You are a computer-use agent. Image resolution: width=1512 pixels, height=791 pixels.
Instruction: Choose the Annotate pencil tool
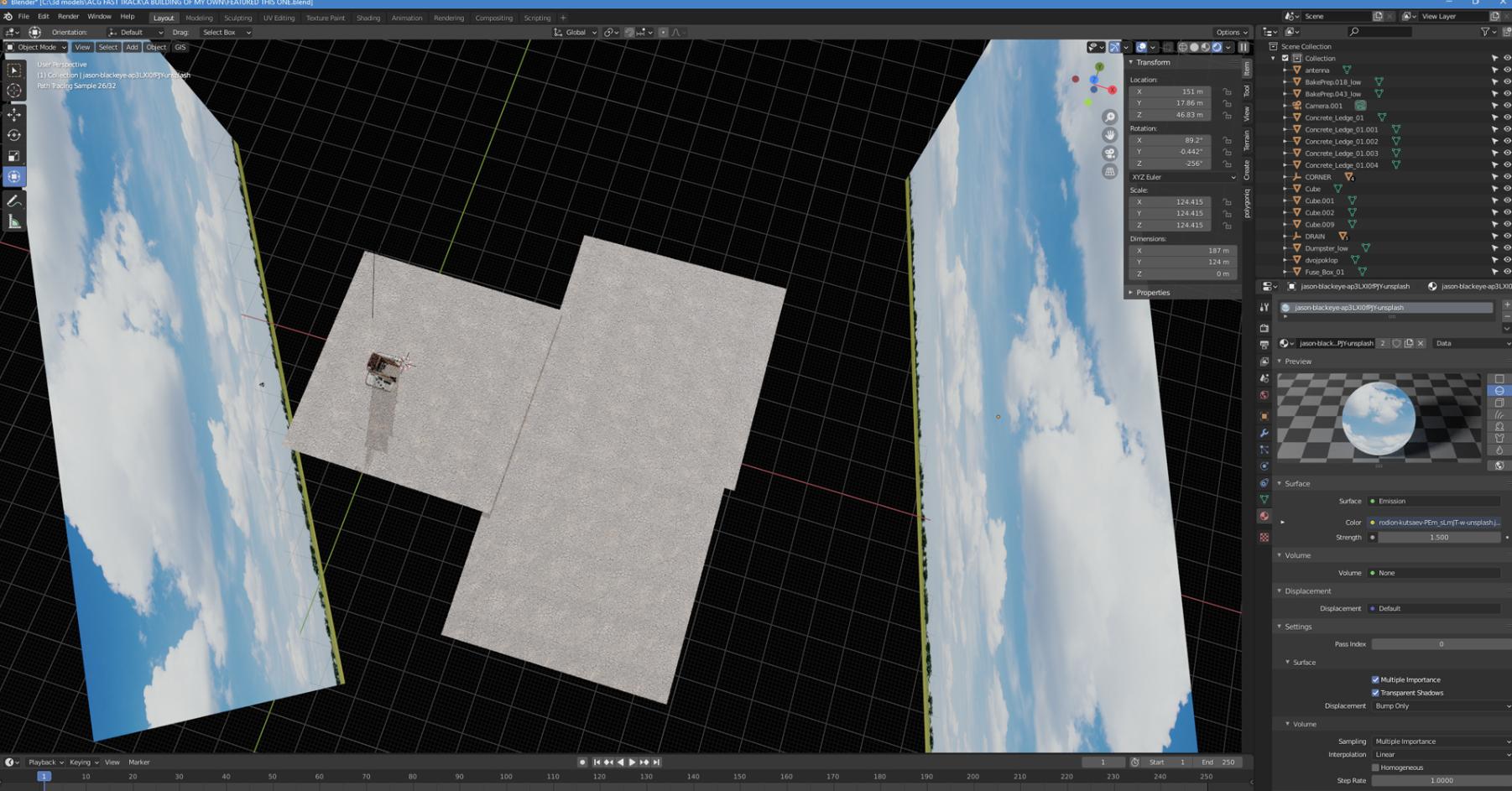click(x=14, y=201)
